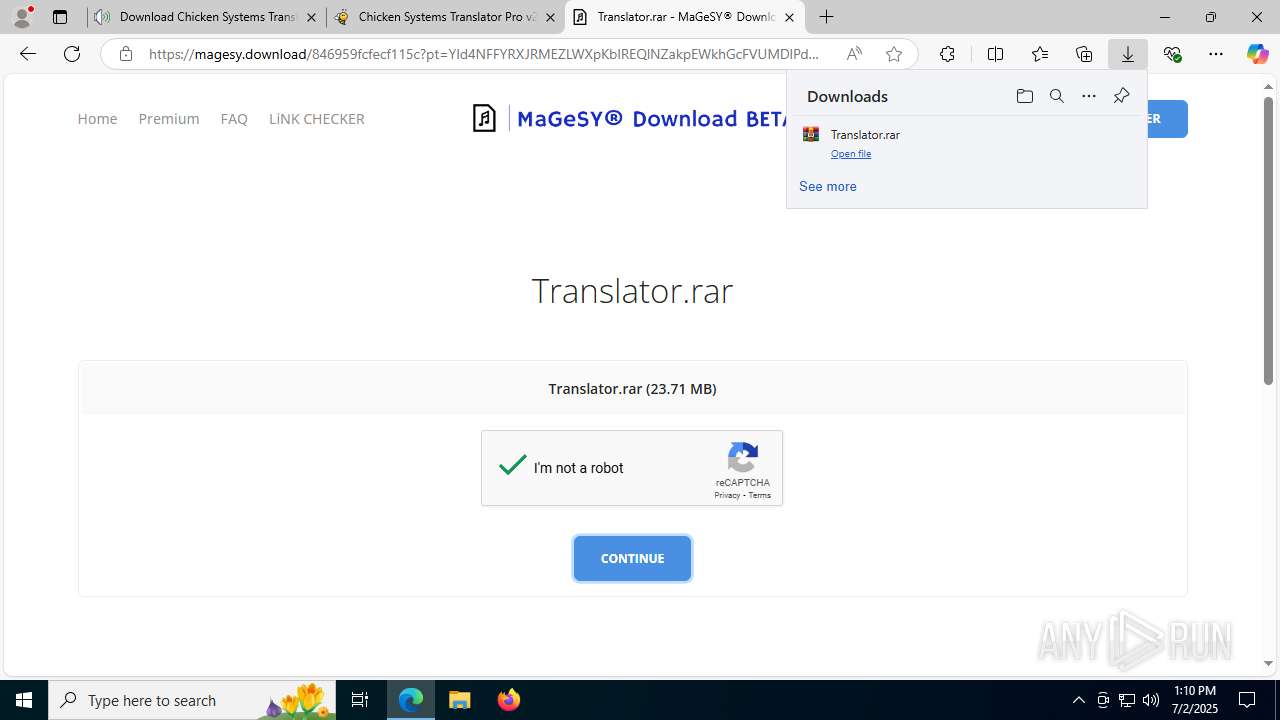Open a new tab
This screenshot has height=720, width=1280.
pyautogui.click(x=826, y=17)
